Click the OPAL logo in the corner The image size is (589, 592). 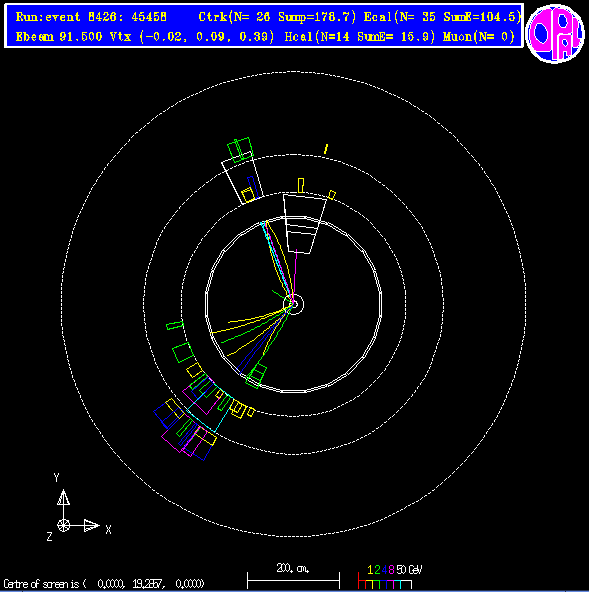[555, 34]
